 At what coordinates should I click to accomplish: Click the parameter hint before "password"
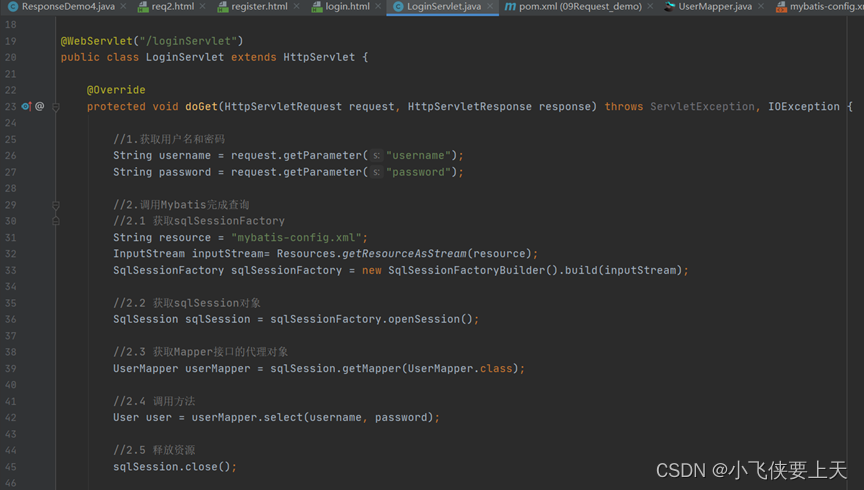point(376,173)
